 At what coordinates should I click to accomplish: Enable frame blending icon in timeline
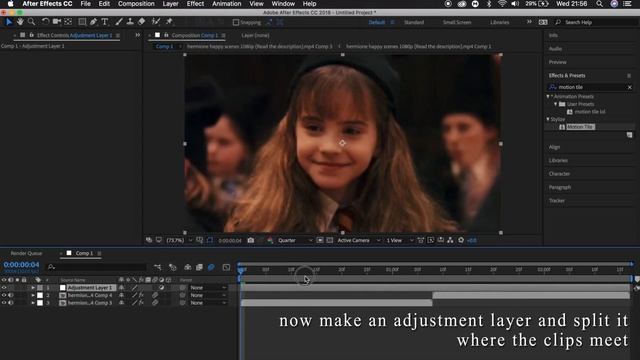coord(199,267)
